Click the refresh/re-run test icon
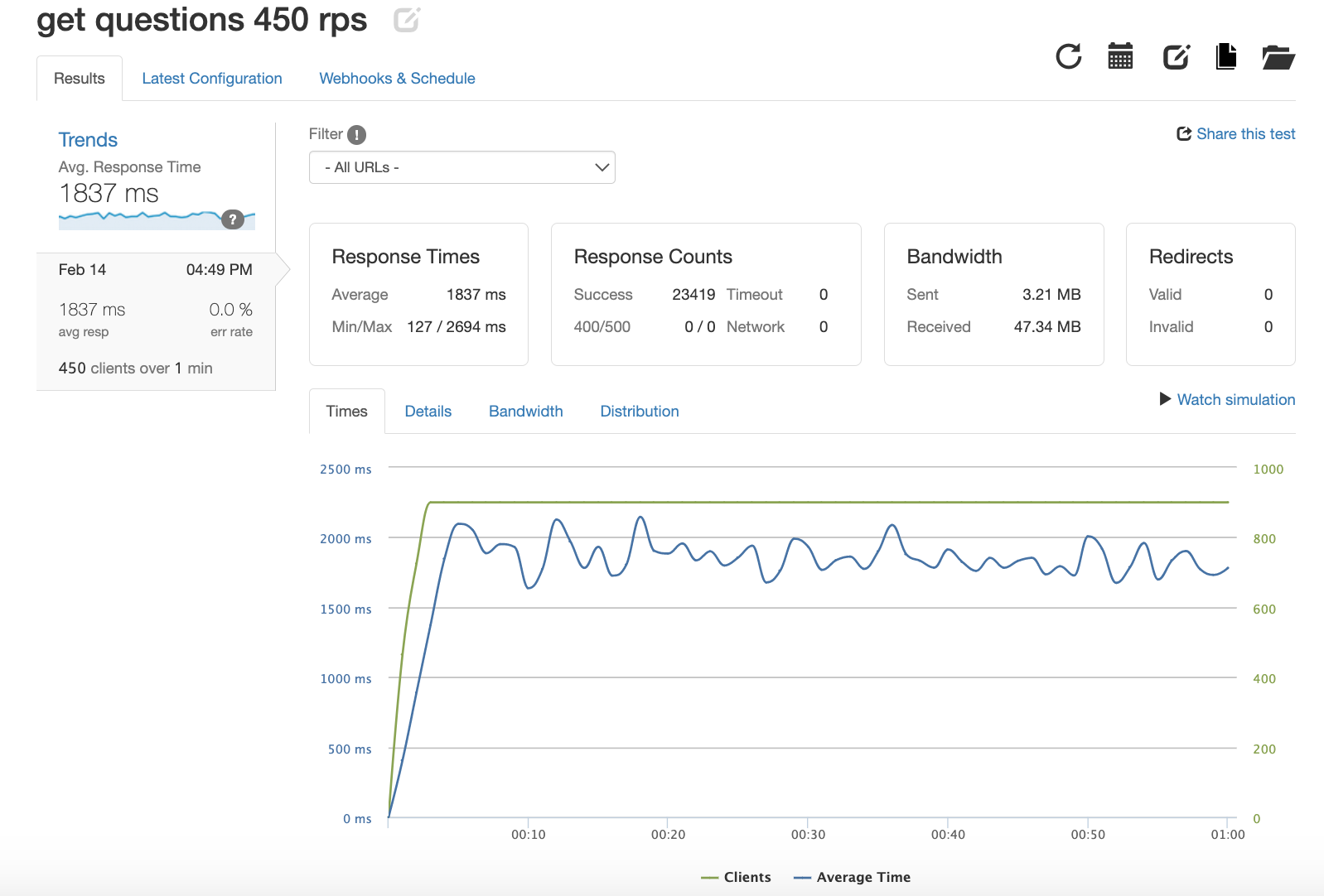Image resolution: width=1324 pixels, height=896 pixels. point(1069,56)
